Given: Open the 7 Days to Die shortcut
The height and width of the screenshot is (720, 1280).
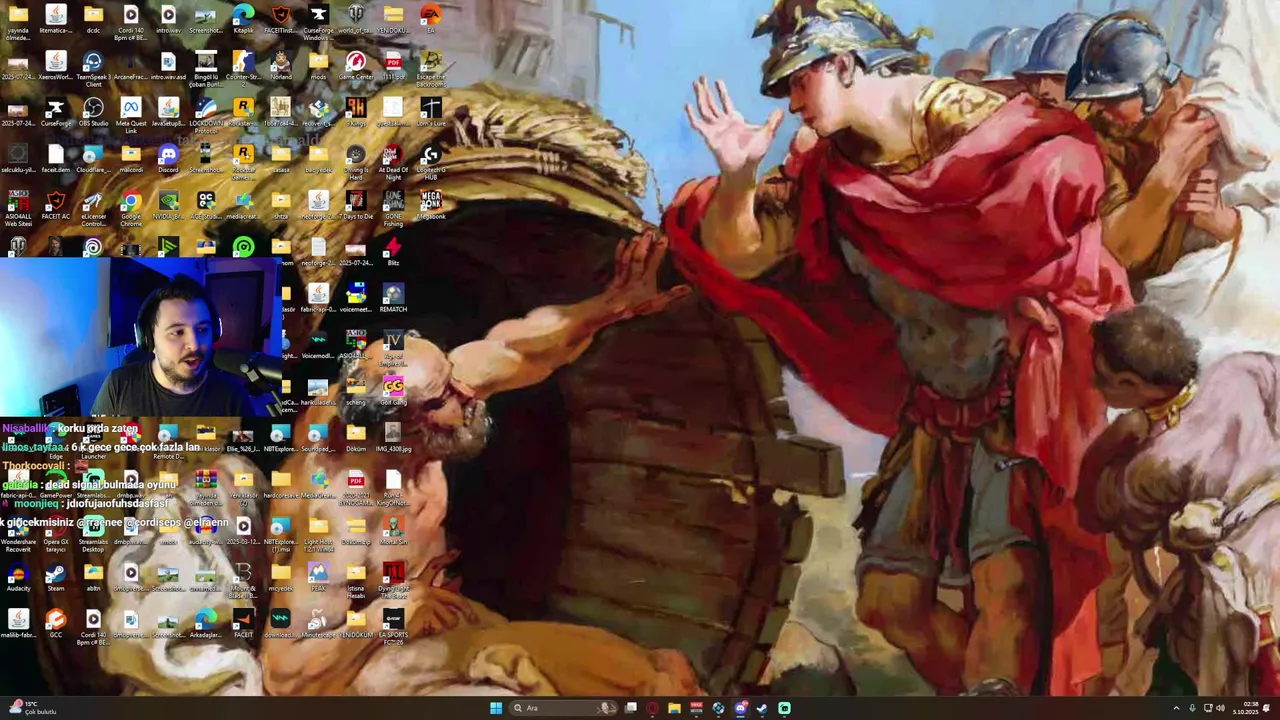Looking at the screenshot, I should 356,206.
